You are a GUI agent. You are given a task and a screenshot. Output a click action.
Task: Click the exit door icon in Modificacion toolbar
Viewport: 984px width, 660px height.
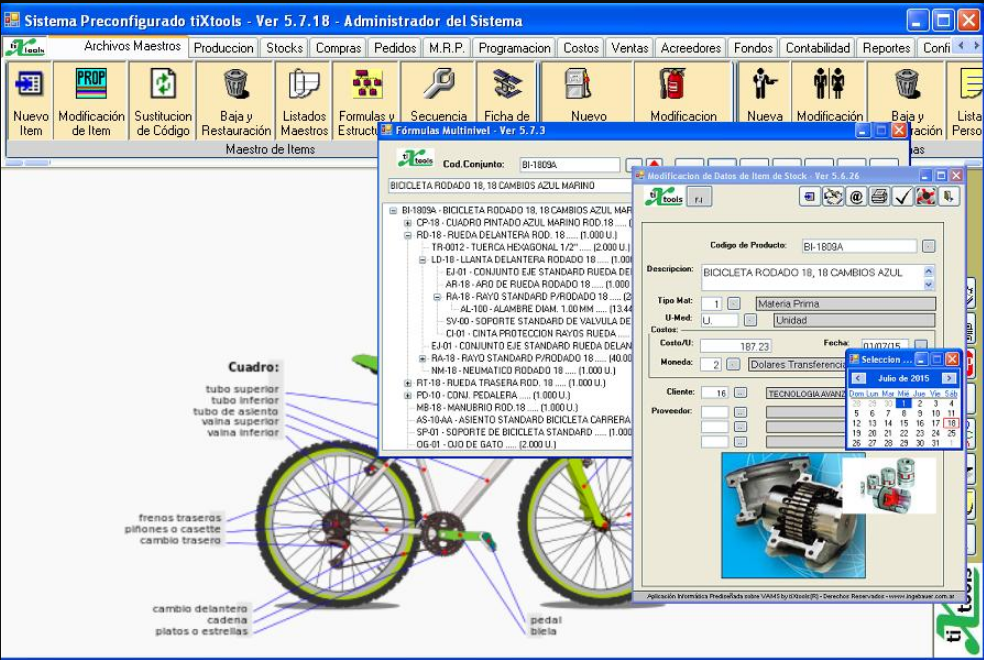[x=949, y=197]
